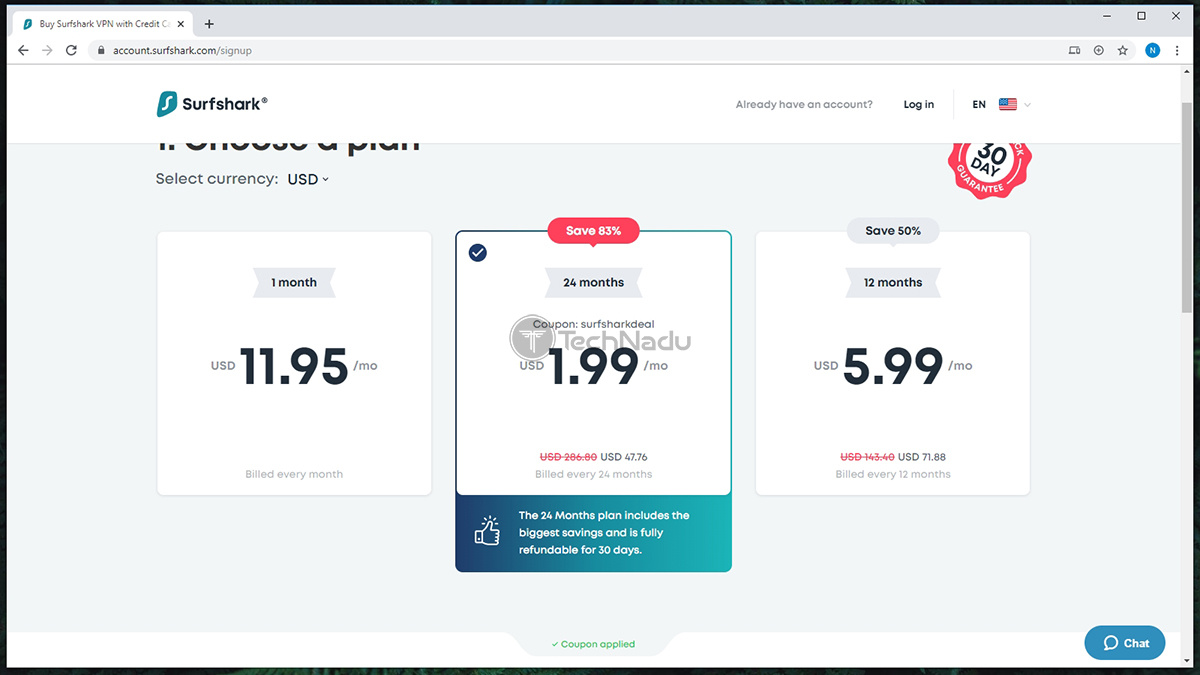The height and width of the screenshot is (675, 1200).
Task: Click the USD 47.76 discounted total
Action: click(625, 457)
